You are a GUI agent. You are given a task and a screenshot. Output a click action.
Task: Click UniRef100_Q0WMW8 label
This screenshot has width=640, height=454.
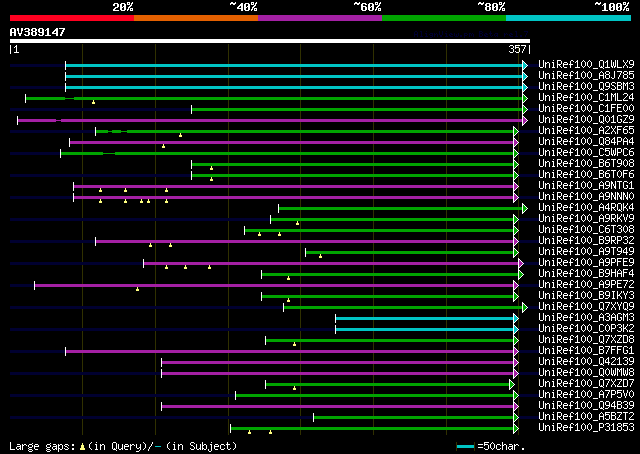pos(586,373)
